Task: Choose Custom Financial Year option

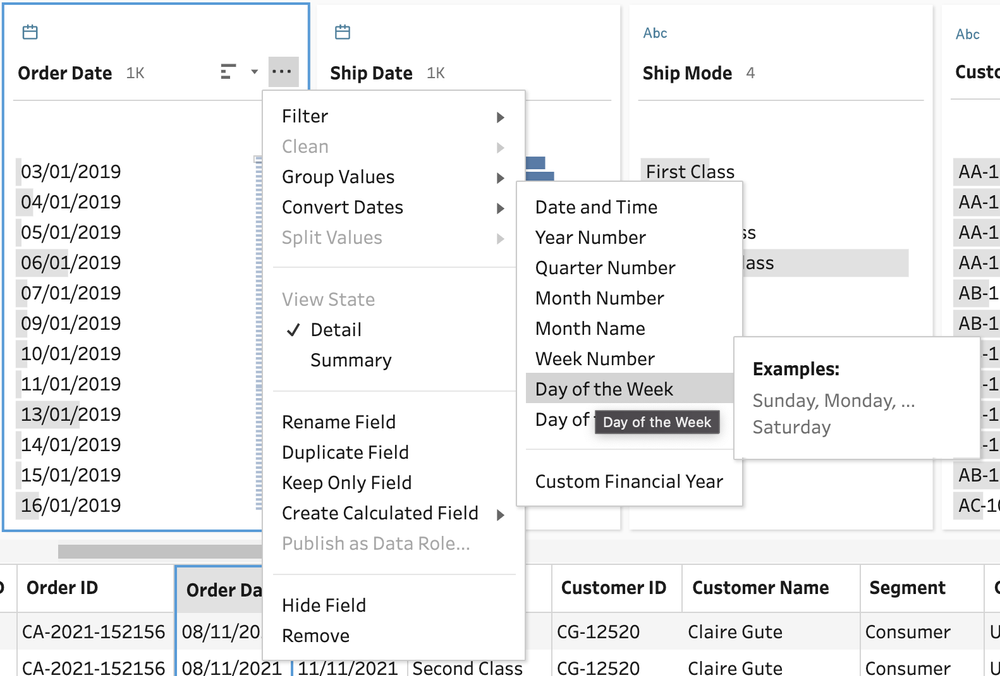Action: click(x=628, y=481)
